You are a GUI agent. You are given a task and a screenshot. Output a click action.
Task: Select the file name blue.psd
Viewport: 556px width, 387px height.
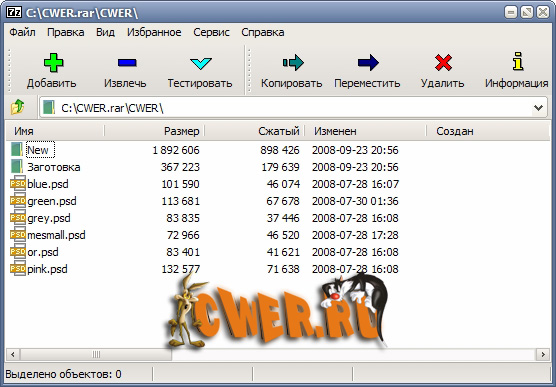[x=48, y=184]
